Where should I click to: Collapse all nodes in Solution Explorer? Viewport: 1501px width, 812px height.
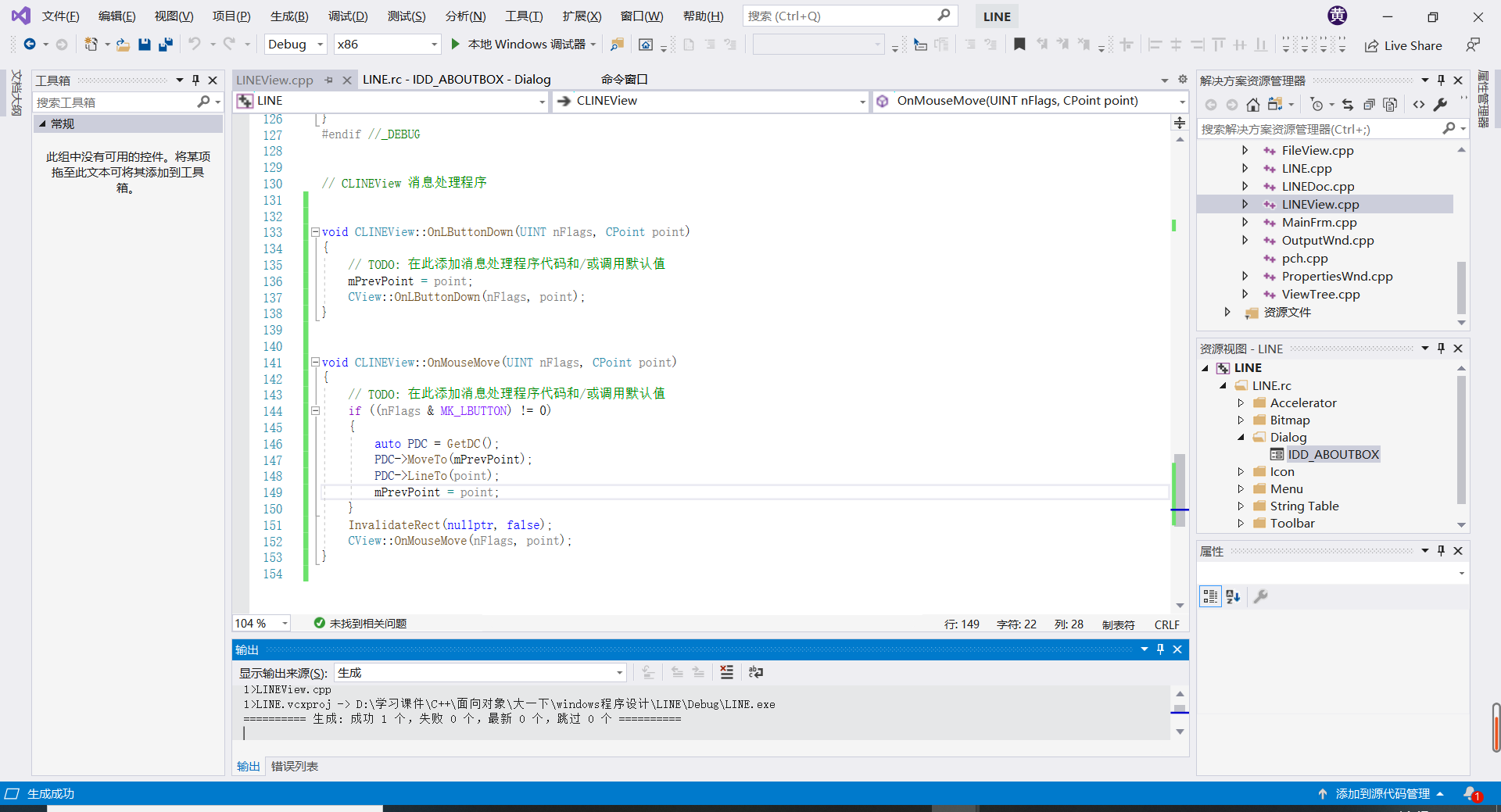pyautogui.click(x=1369, y=104)
